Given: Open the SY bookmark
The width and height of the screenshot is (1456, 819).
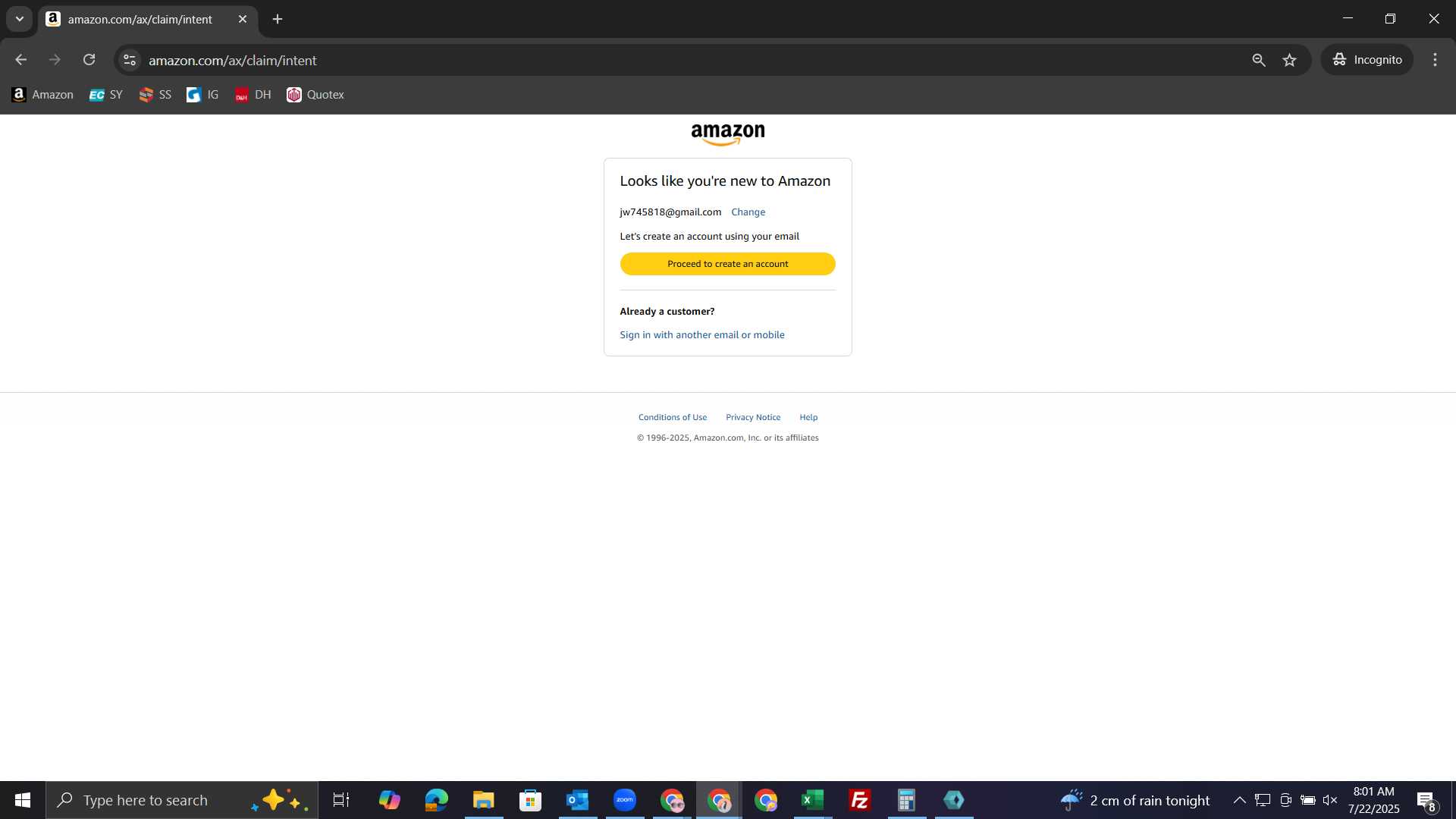Looking at the screenshot, I should click(x=106, y=95).
